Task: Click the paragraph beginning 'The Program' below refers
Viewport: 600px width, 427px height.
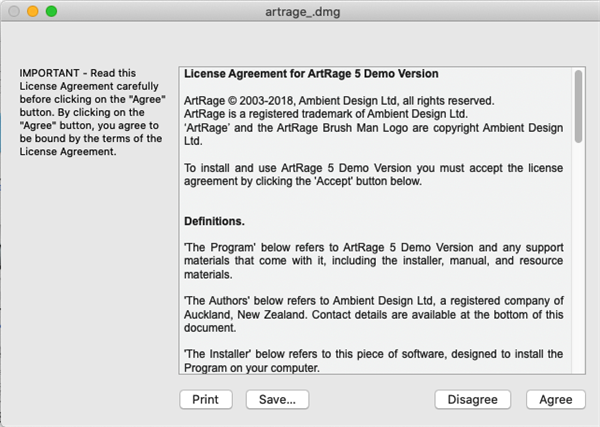Action: [x=373, y=261]
